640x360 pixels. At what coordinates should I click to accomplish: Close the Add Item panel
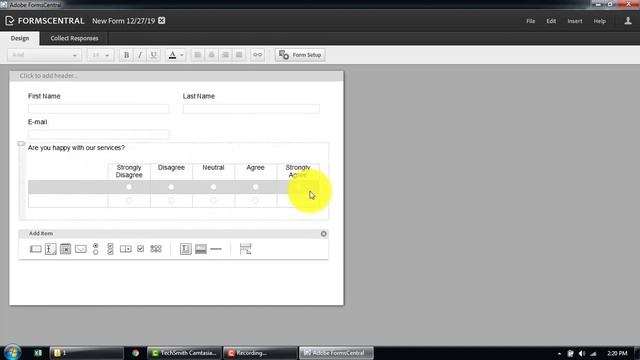click(324, 234)
